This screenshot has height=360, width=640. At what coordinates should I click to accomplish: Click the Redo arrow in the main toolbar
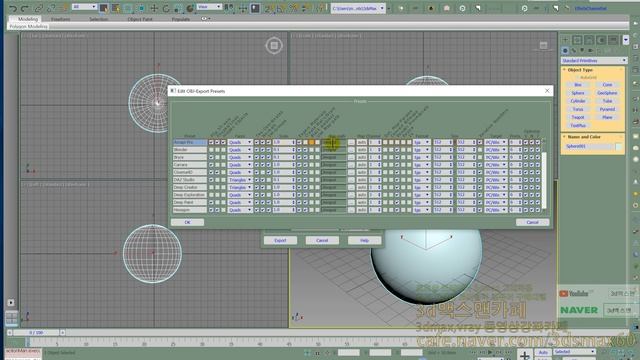pos(25,8)
